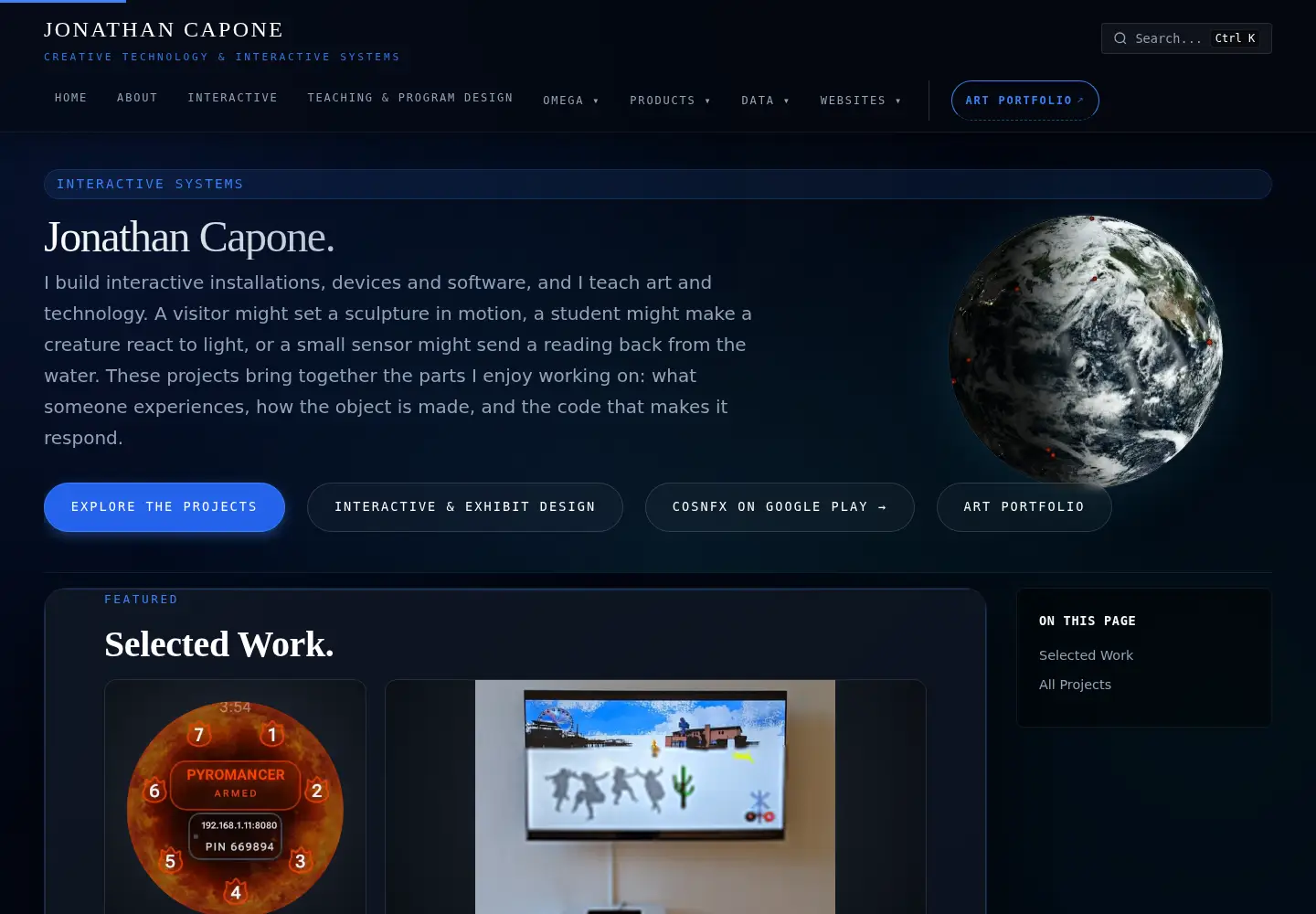Jump to Selected Work in page outline
Image resolution: width=1316 pixels, height=914 pixels.
(x=1086, y=655)
